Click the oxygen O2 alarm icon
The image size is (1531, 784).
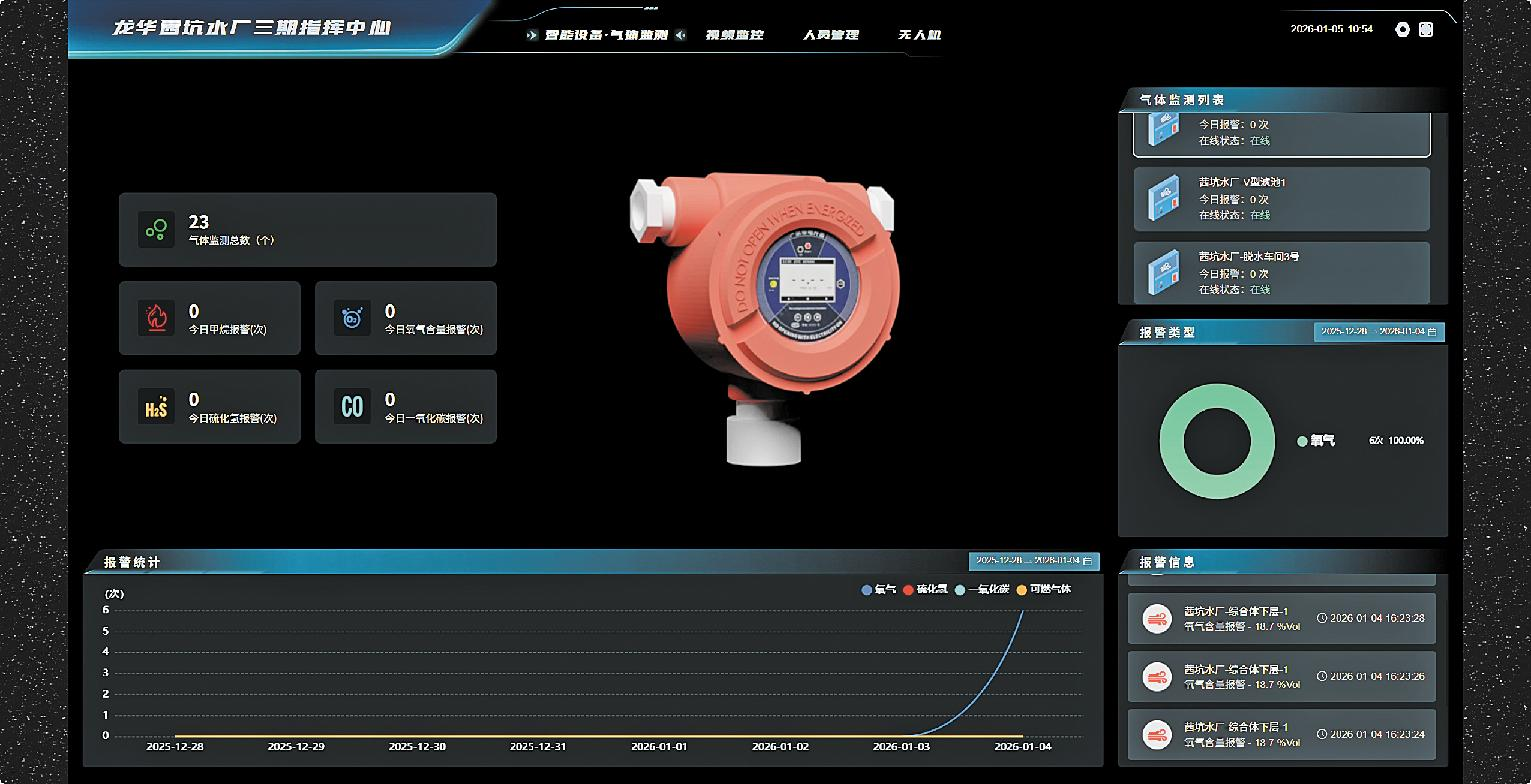pyautogui.click(x=352, y=319)
